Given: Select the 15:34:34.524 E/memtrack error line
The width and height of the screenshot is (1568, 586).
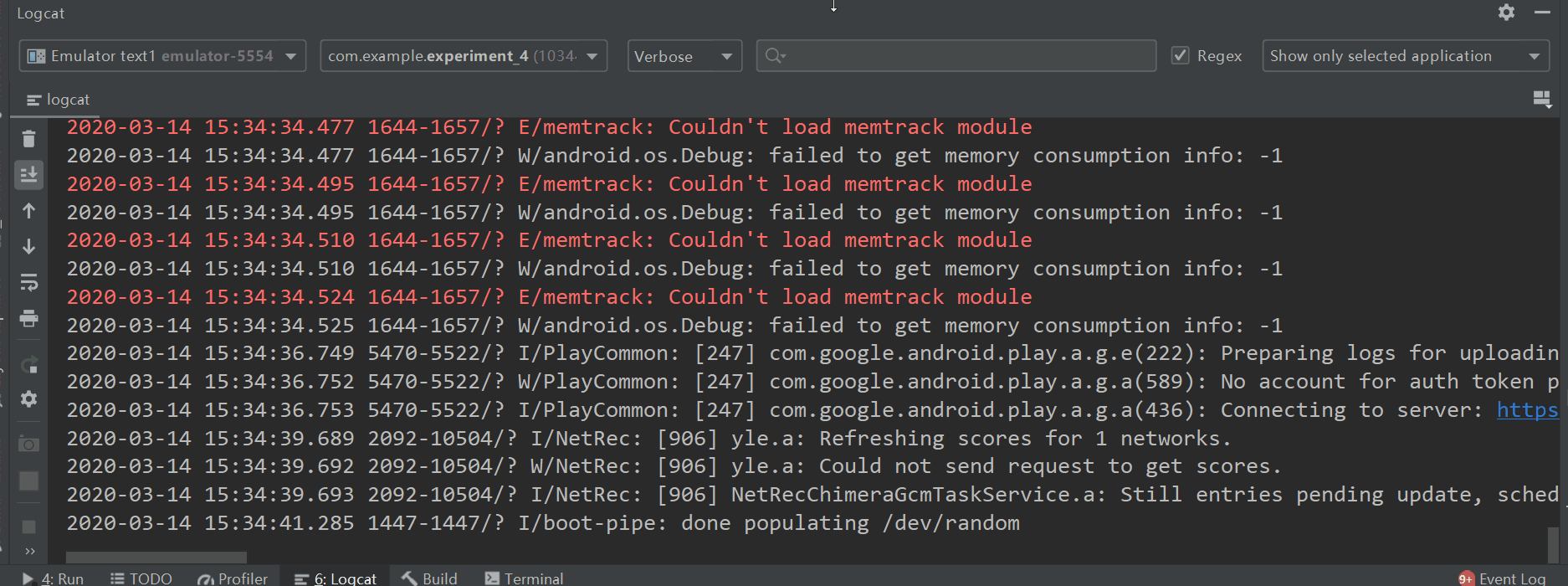Looking at the screenshot, I should (x=549, y=297).
